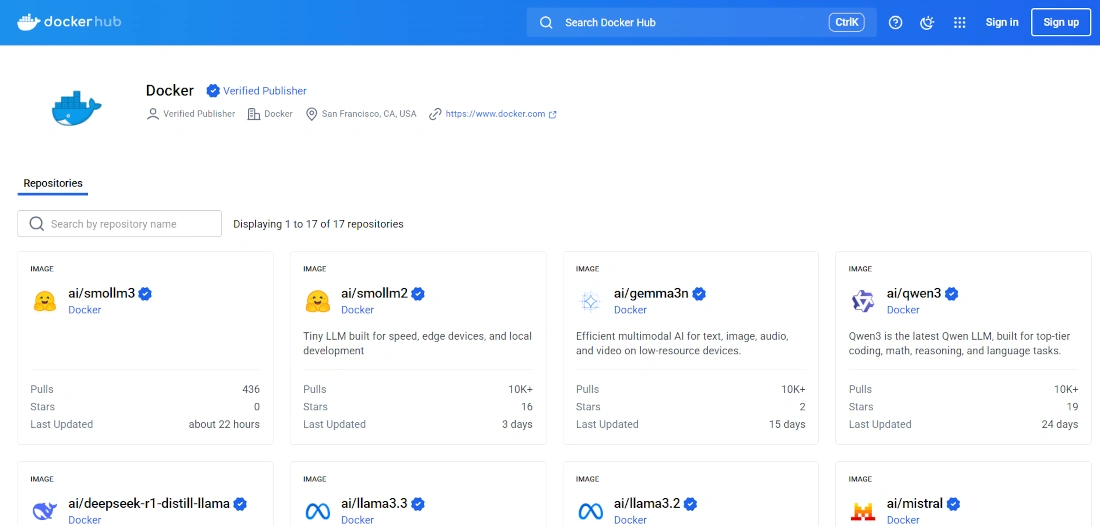The width and height of the screenshot is (1100, 526).
Task: Click the Meta icon of ai/llama3.3
Action: point(318,511)
